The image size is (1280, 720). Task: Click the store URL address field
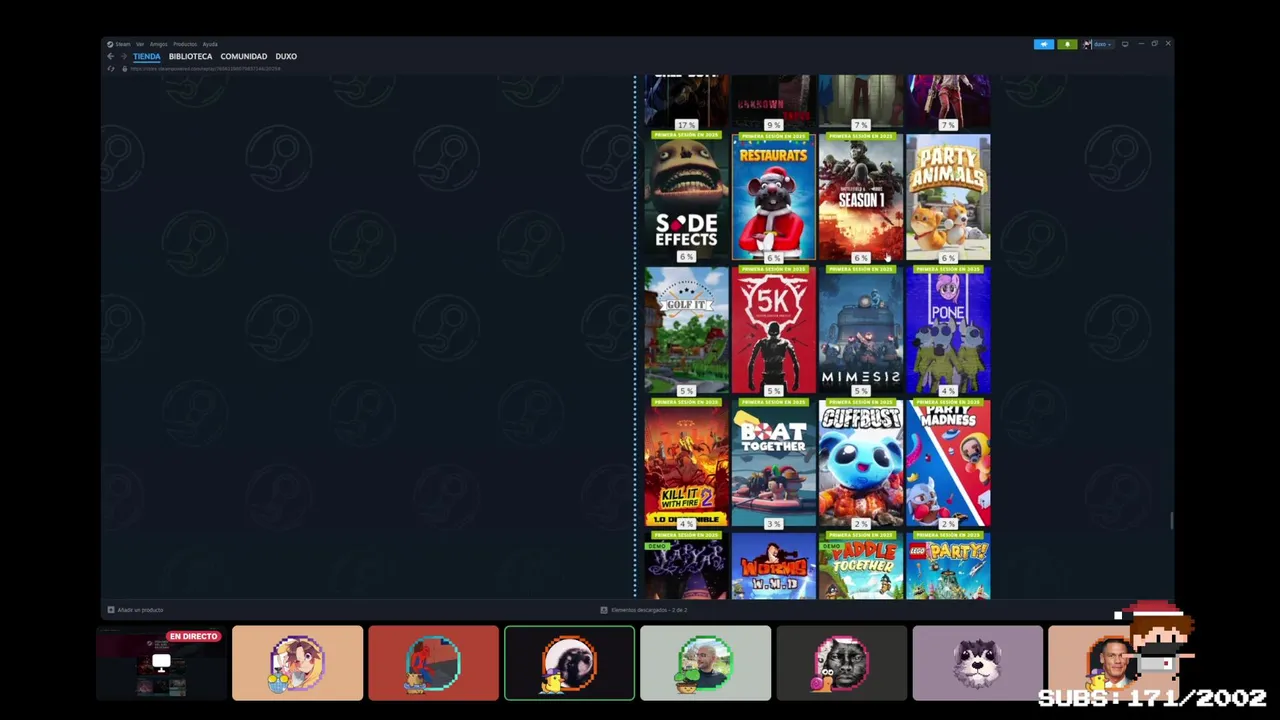[x=205, y=68]
